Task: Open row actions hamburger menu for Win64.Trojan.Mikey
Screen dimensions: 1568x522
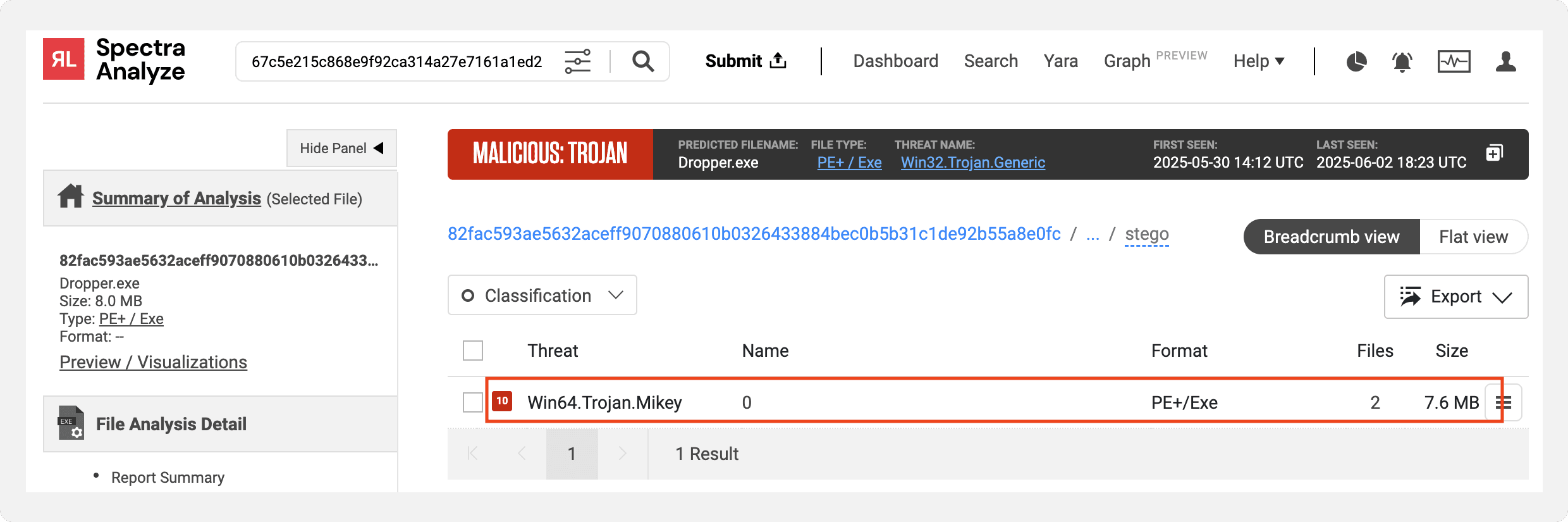Action: pyautogui.click(x=1504, y=402)
